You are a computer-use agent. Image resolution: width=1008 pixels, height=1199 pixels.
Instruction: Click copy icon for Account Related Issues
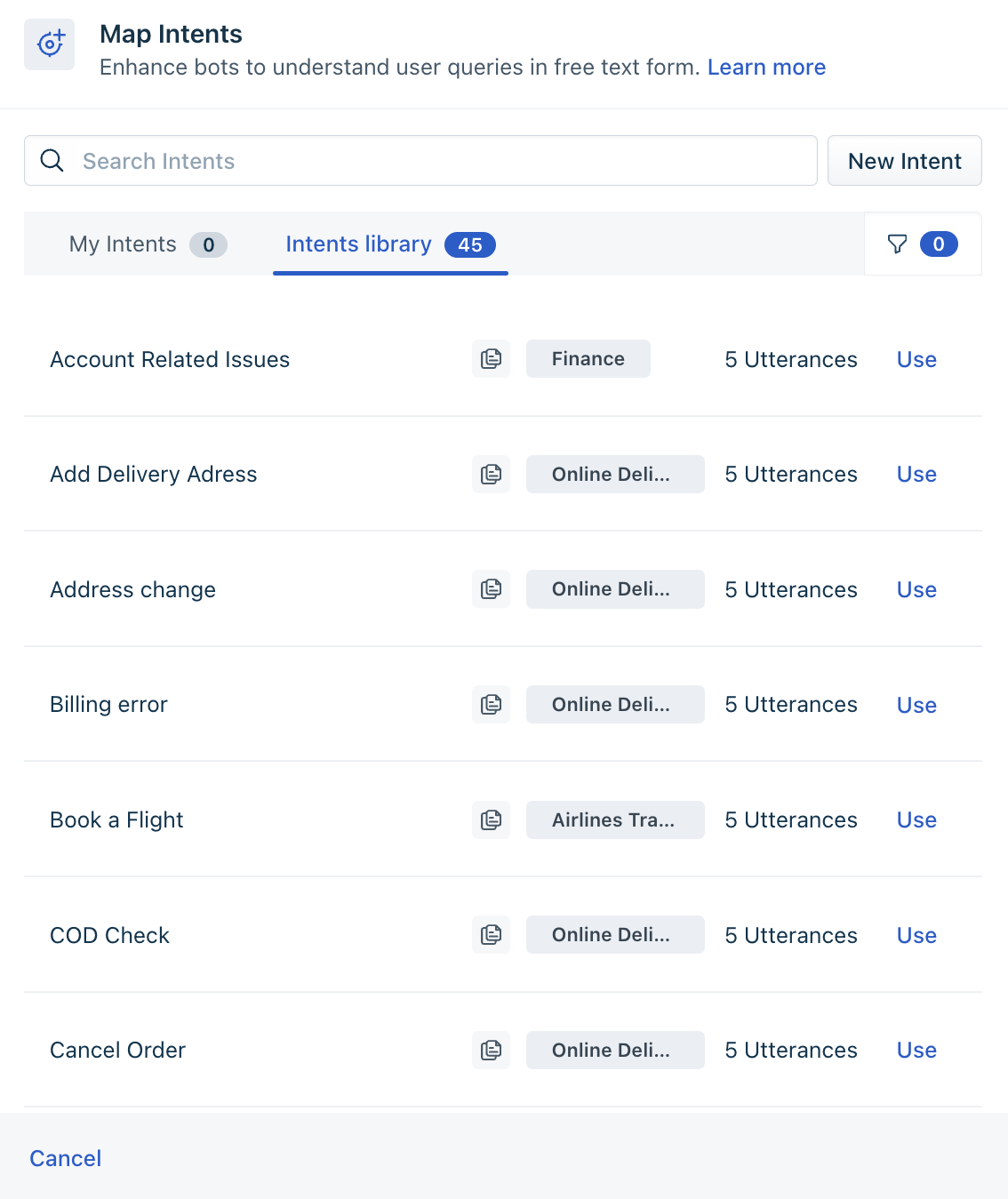pyautogui.click(x=491, y=359)
